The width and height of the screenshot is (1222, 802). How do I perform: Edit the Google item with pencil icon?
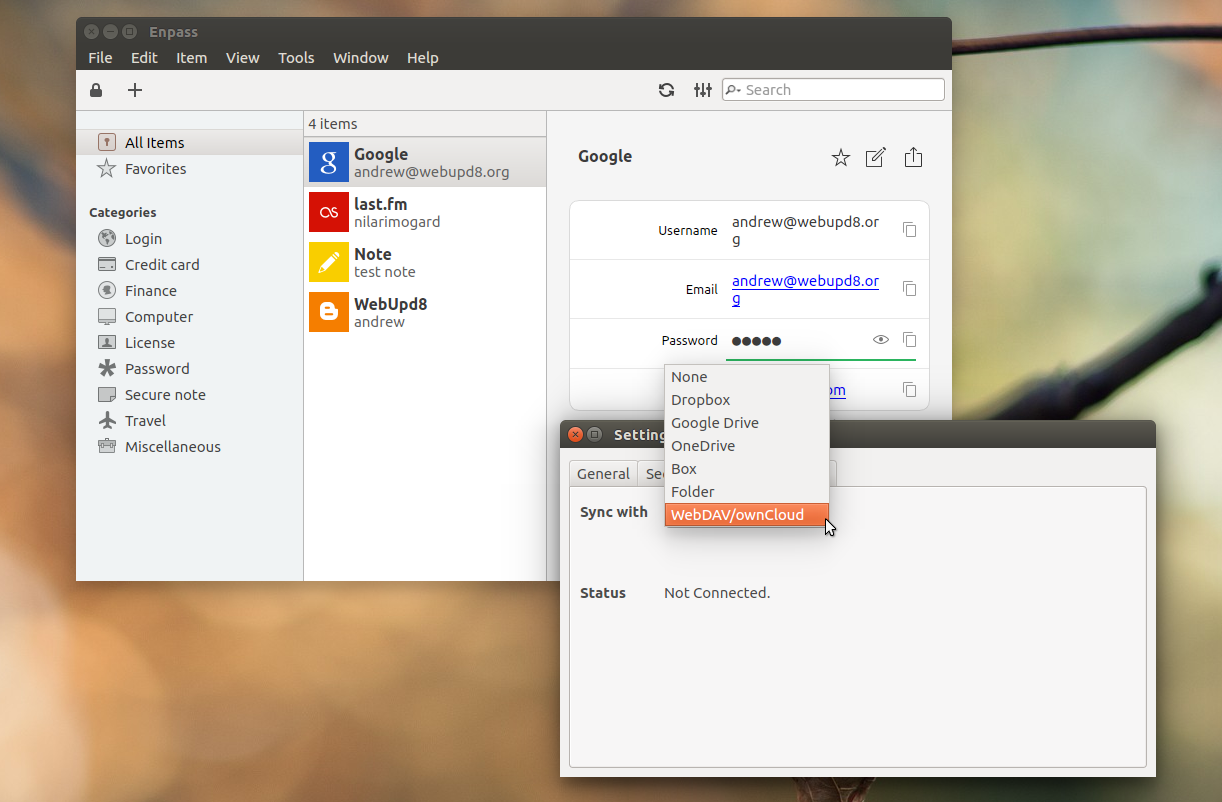[876, 157]
